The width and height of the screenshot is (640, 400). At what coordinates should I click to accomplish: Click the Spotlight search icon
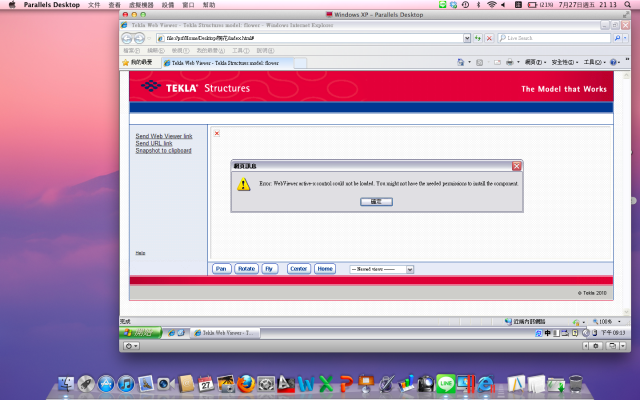point(628,4)
